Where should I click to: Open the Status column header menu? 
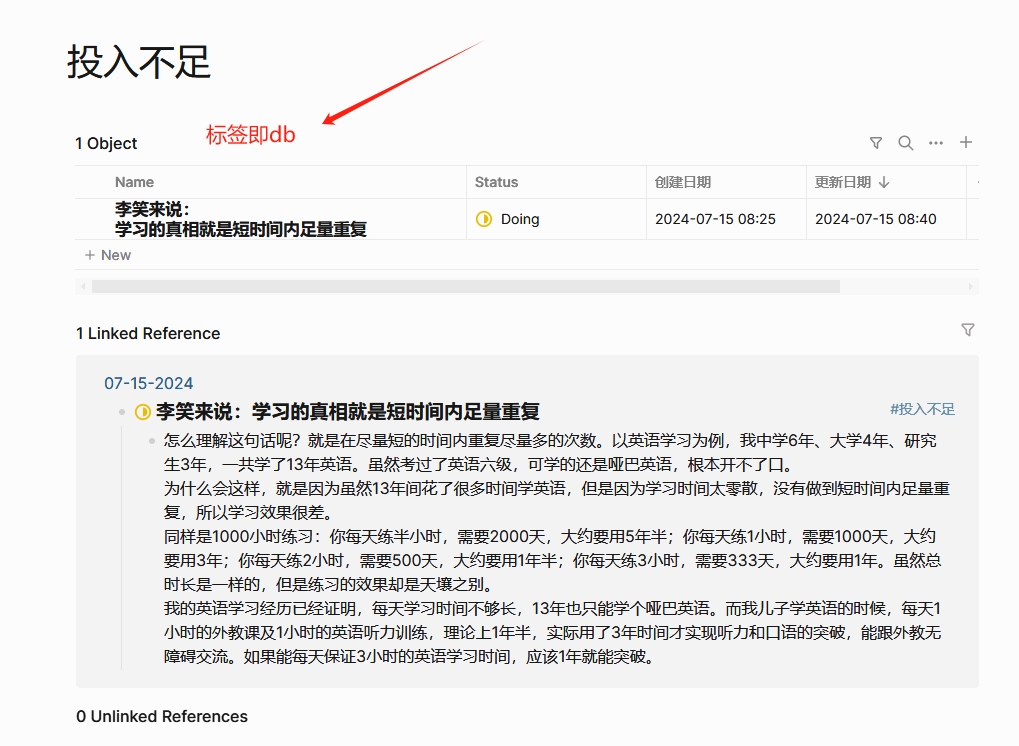pyautogui.click(x=498, y=182)
